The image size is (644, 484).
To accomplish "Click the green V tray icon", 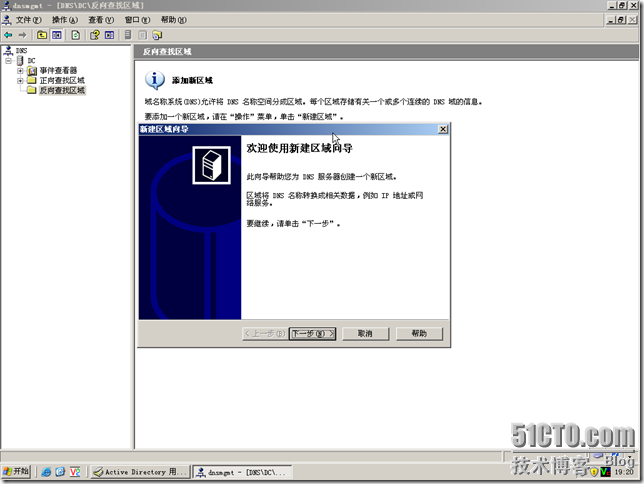I will coord(605,472).
